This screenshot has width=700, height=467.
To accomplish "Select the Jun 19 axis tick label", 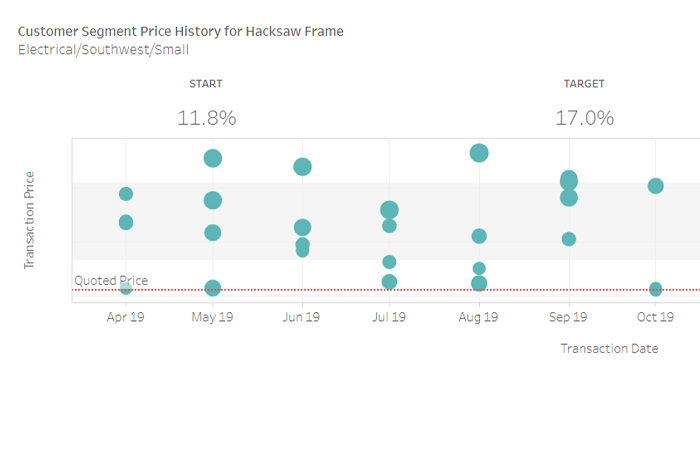I will [x=302, y=318].
